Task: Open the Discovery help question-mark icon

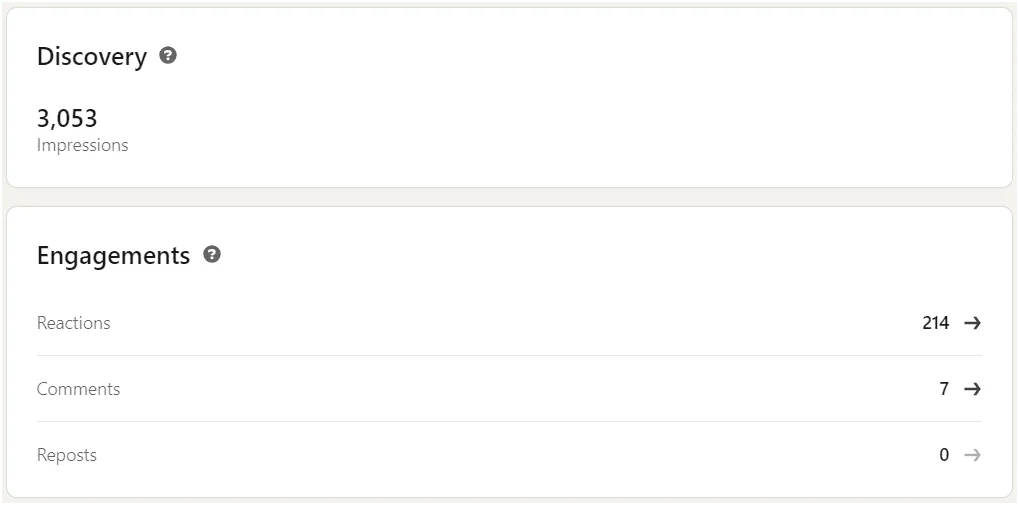Action: coord(168,56)
